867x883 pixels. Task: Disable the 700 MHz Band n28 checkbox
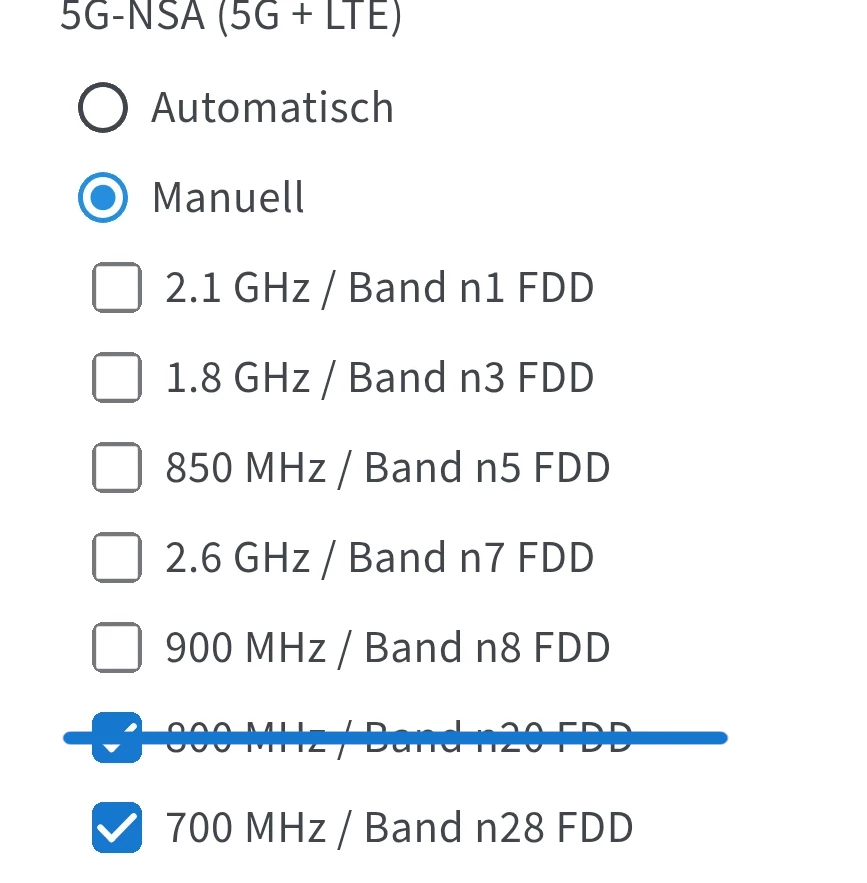pyautogui.click(x=117, y=828)
